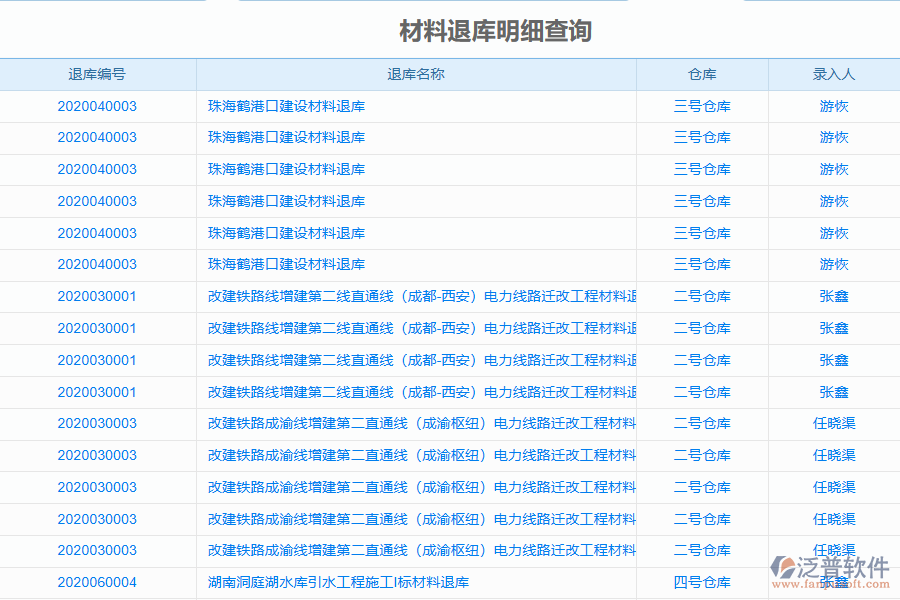Screen dimensions: 900x600
Task: Click entry person 任晓渠
Action: coord(834,424)
